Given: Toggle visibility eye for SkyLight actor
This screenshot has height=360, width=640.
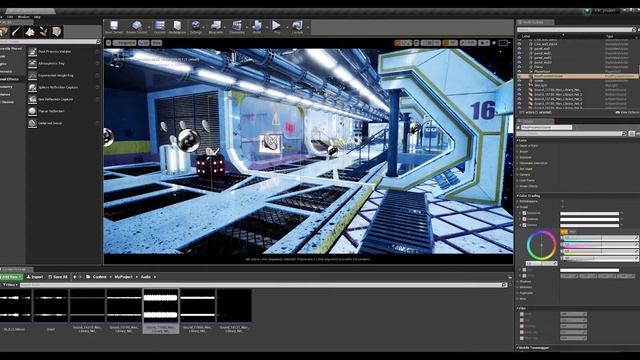Looking at the screenshot, I should [520, 85].
